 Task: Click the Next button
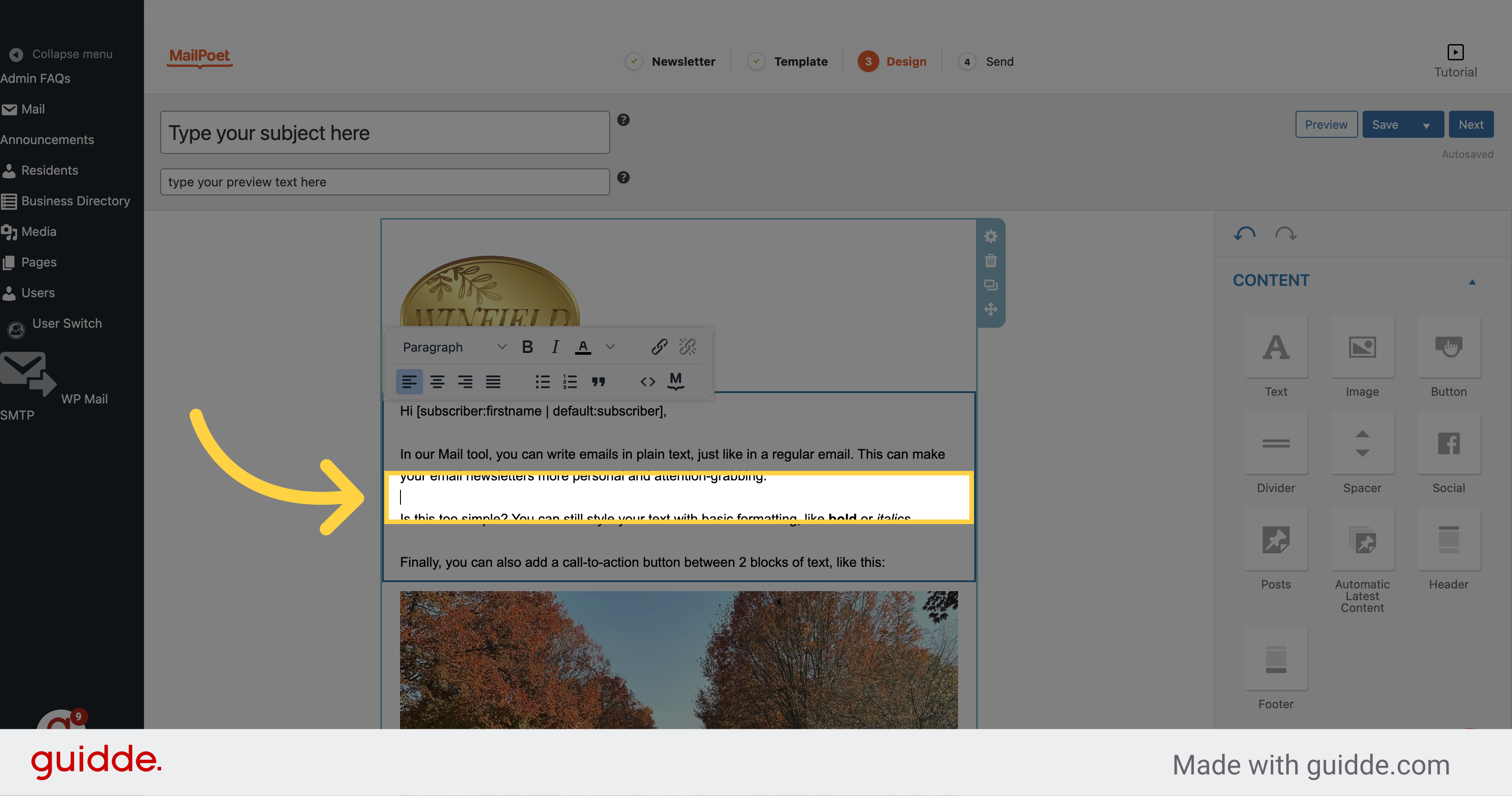pyautogui.click(x=1470, y=125)
